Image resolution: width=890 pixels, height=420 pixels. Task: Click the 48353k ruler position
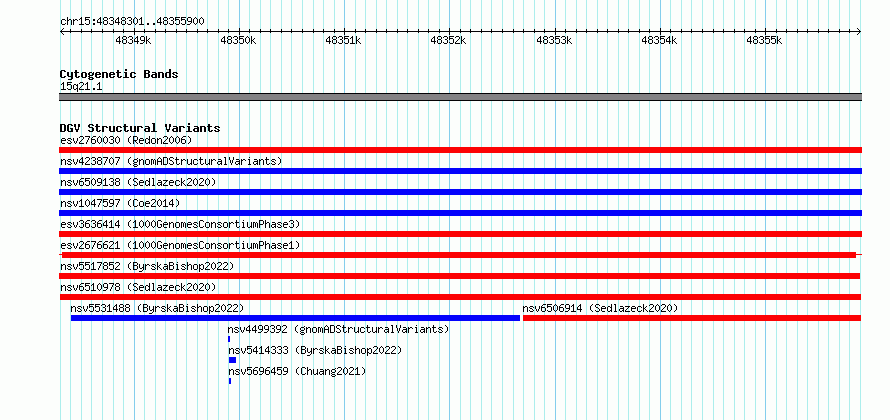click(555, 40)
